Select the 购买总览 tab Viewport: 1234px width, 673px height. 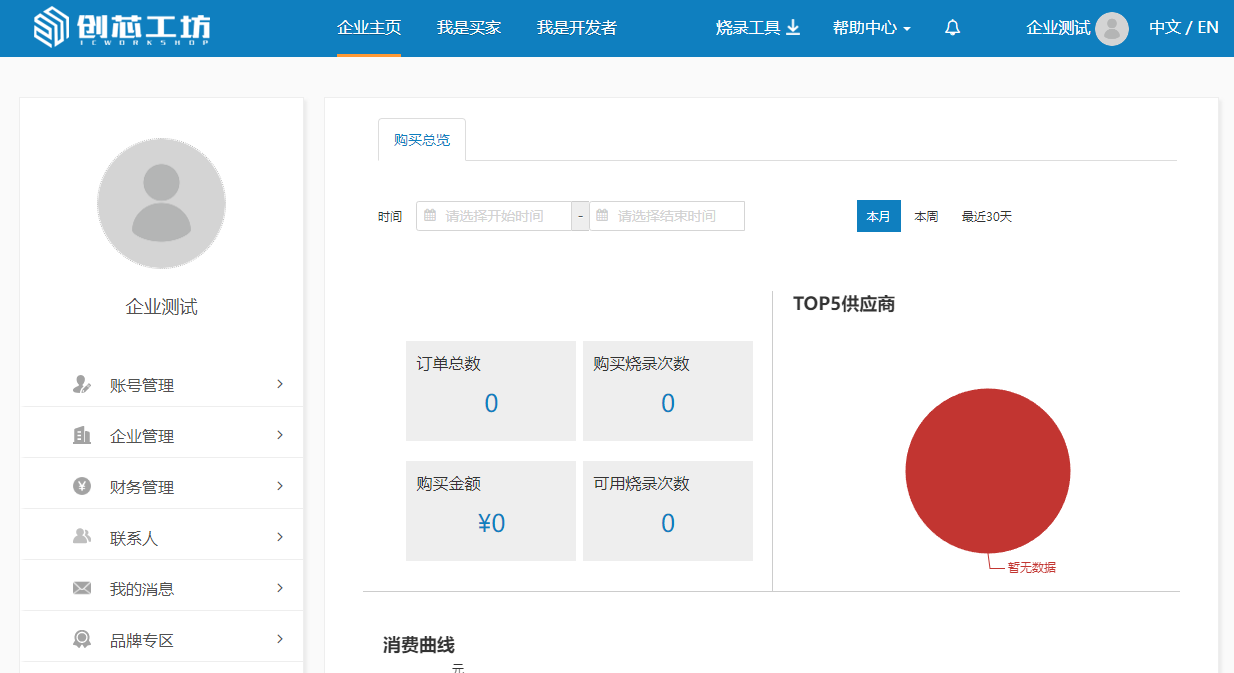pyautogui.click(x=422, y=140)
